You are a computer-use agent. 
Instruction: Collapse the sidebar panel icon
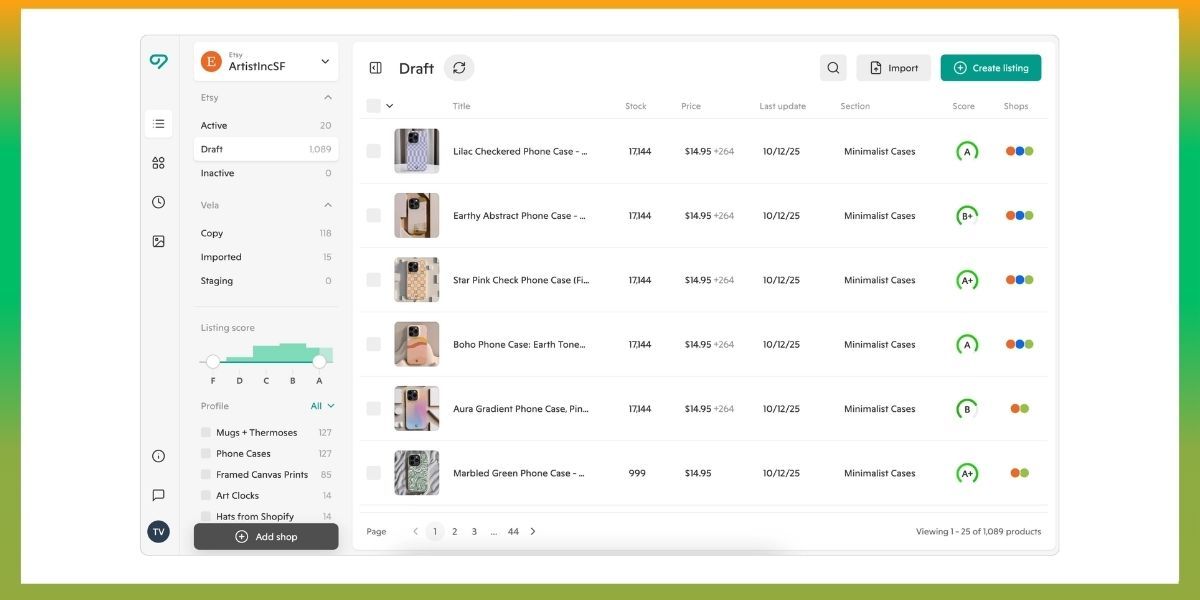coord(376,68)
